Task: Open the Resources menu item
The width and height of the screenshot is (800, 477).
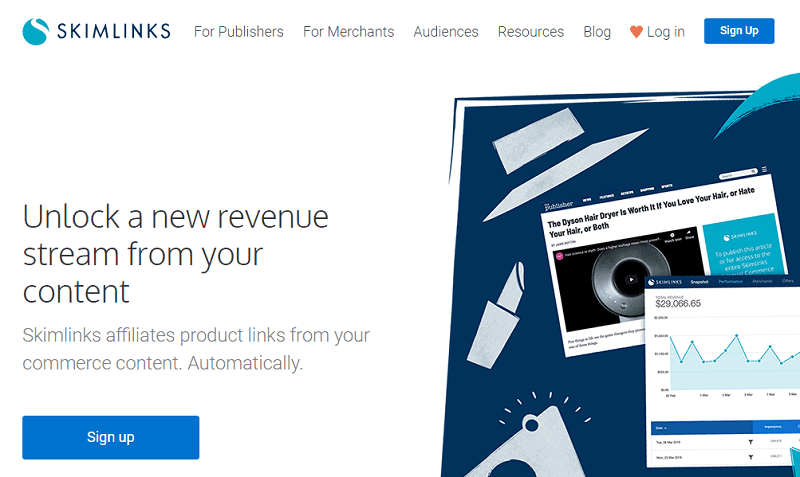Action: pos(531,32)
